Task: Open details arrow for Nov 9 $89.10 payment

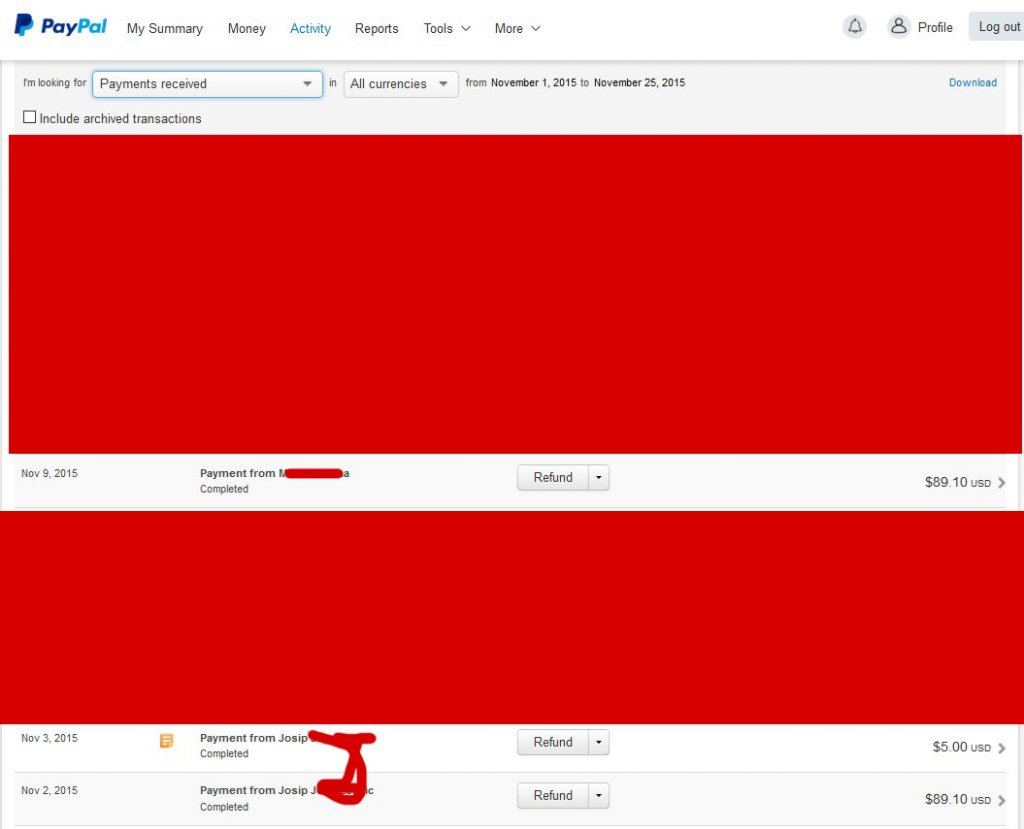Action: (1002, 483)
